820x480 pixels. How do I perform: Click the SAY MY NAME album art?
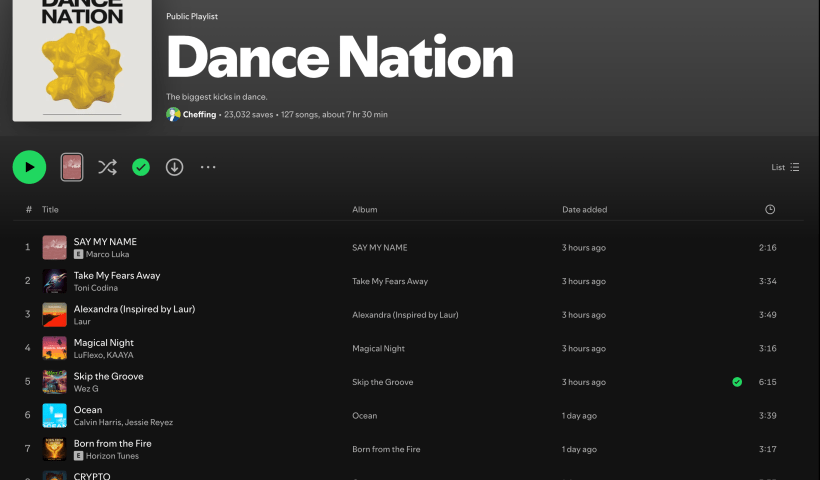55,247
